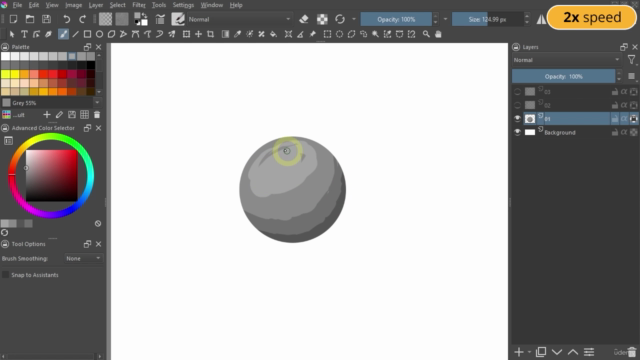Click the Undo arrow
640x360 pixels.
pos(67,19)
